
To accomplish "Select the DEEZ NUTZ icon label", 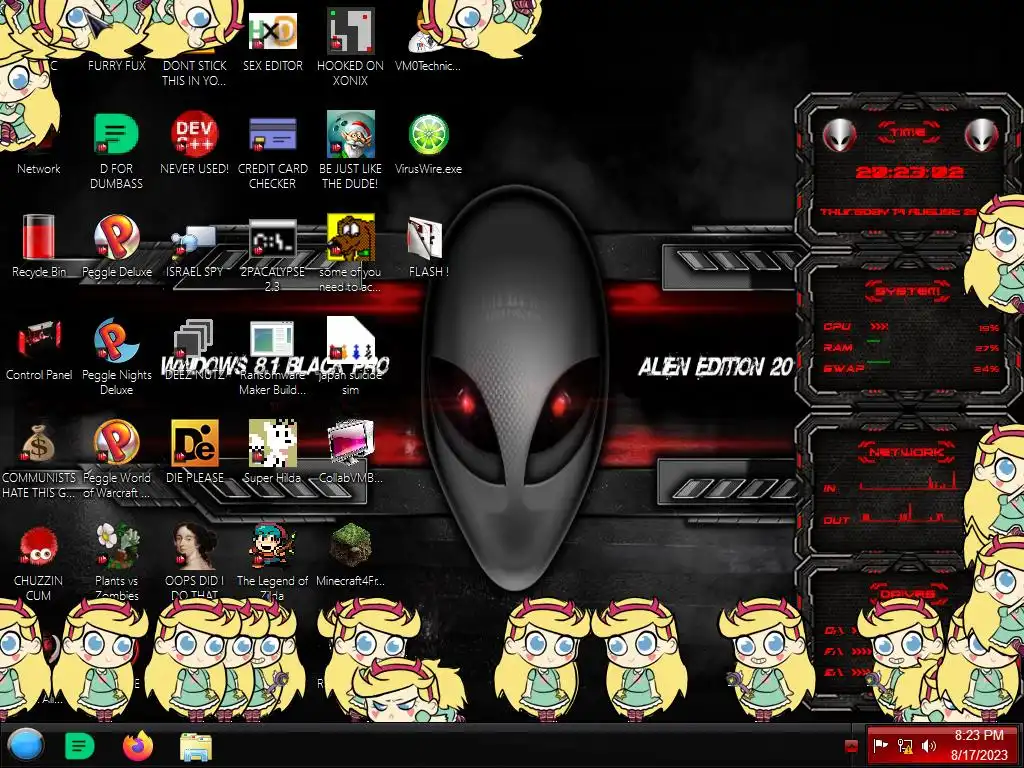I will [195, 375].
